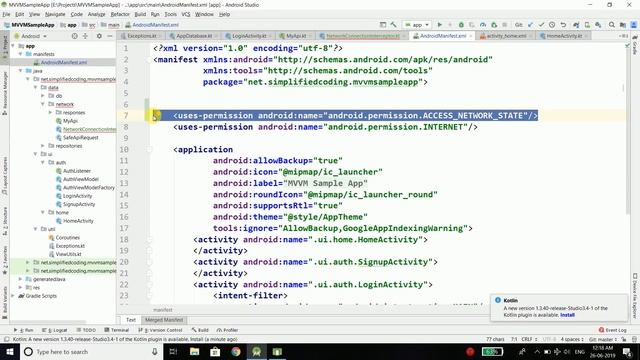Viewport: 640px width, 360px height.
Task: Open Project panel settings gear
Action: 99,36
